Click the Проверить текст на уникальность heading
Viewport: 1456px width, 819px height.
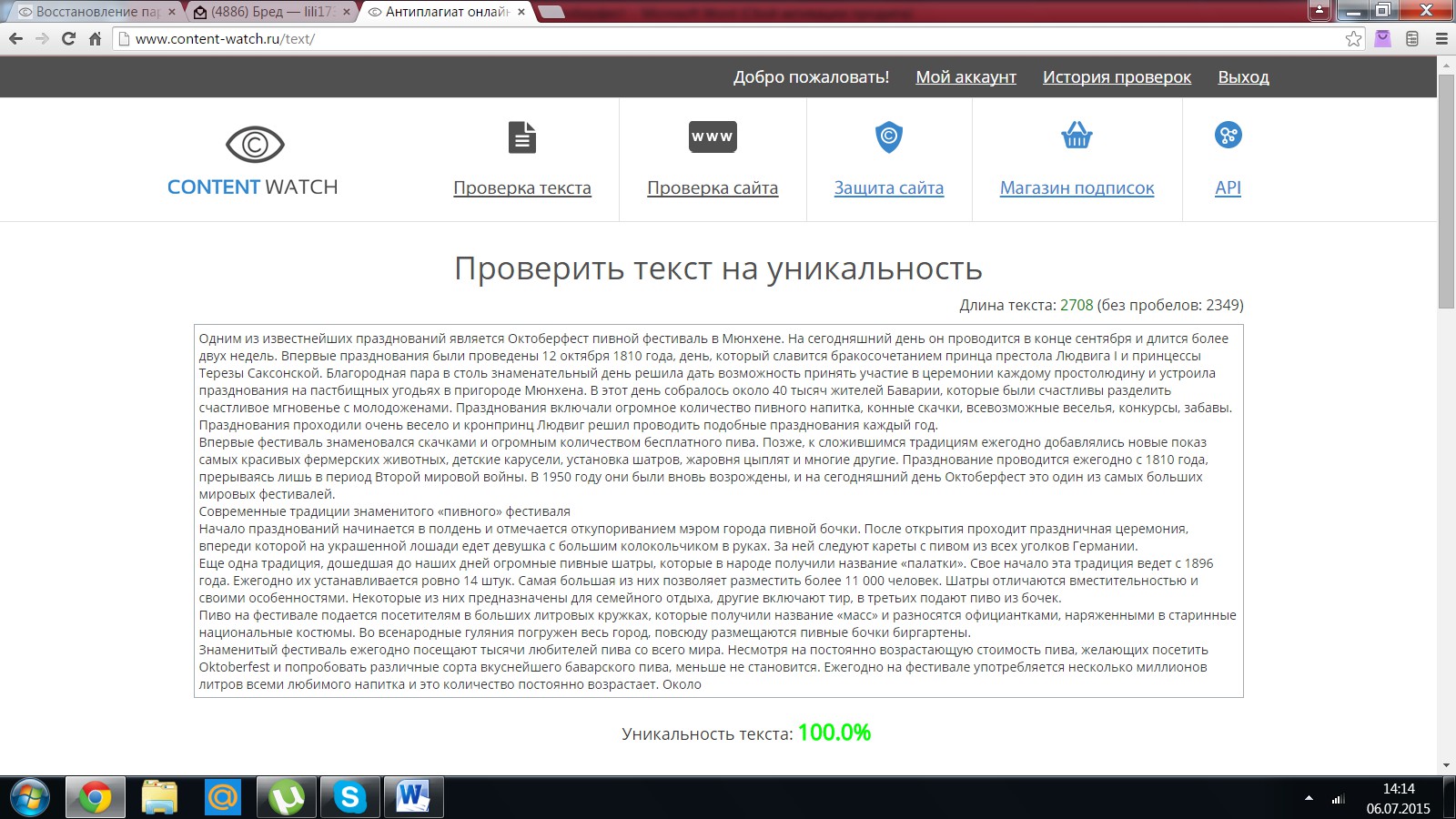719,268
